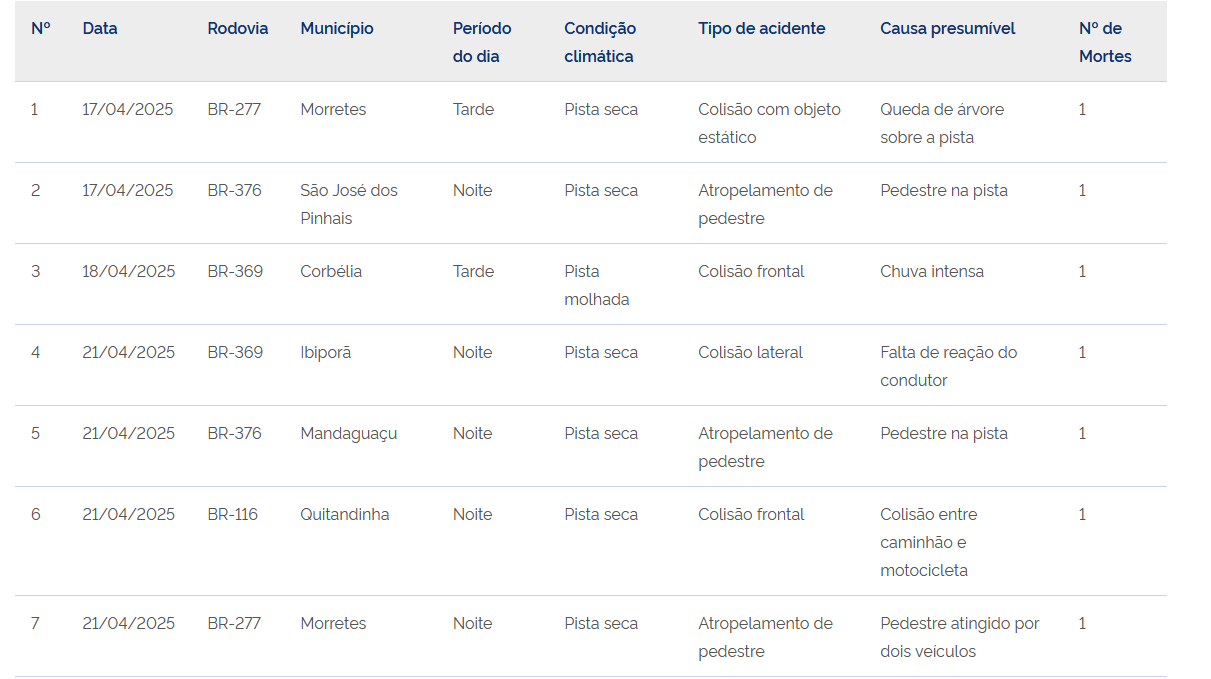This screenshot has width=1211, height=679.
Task: Click the "Tipo de acidente" header
Action: [x=762, y=29]
